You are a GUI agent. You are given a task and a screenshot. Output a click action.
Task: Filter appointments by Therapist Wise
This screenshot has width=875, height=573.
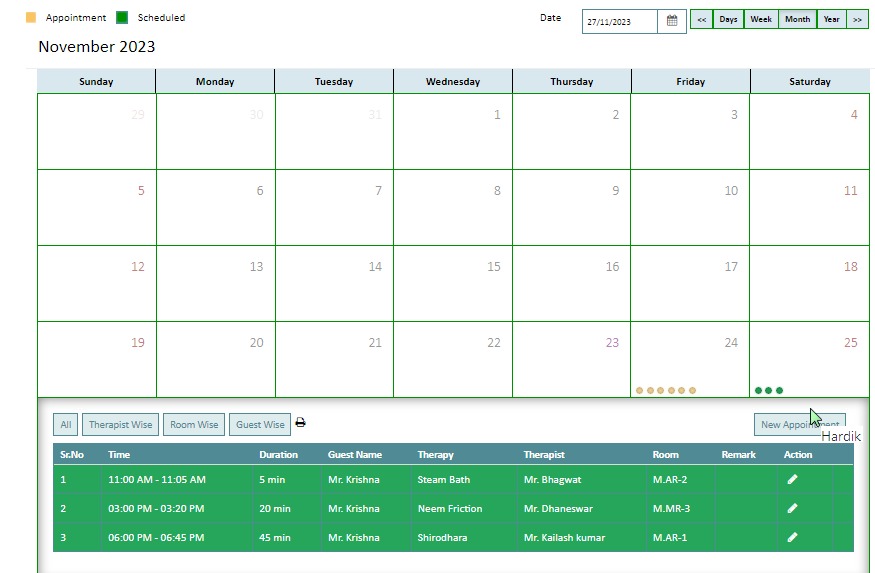pyautogui.click(x=121, y=425)
